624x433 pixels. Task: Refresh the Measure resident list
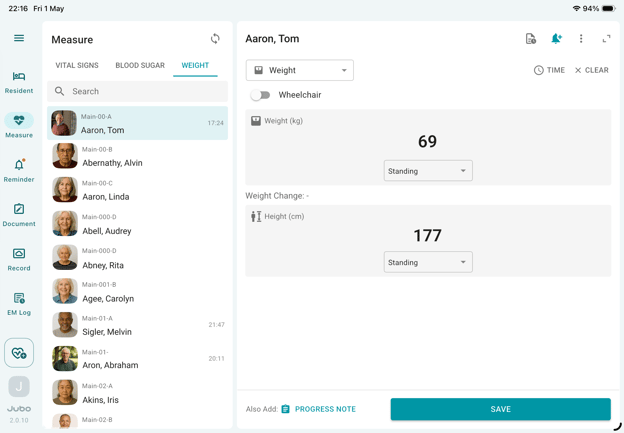[x=215, y=39]
